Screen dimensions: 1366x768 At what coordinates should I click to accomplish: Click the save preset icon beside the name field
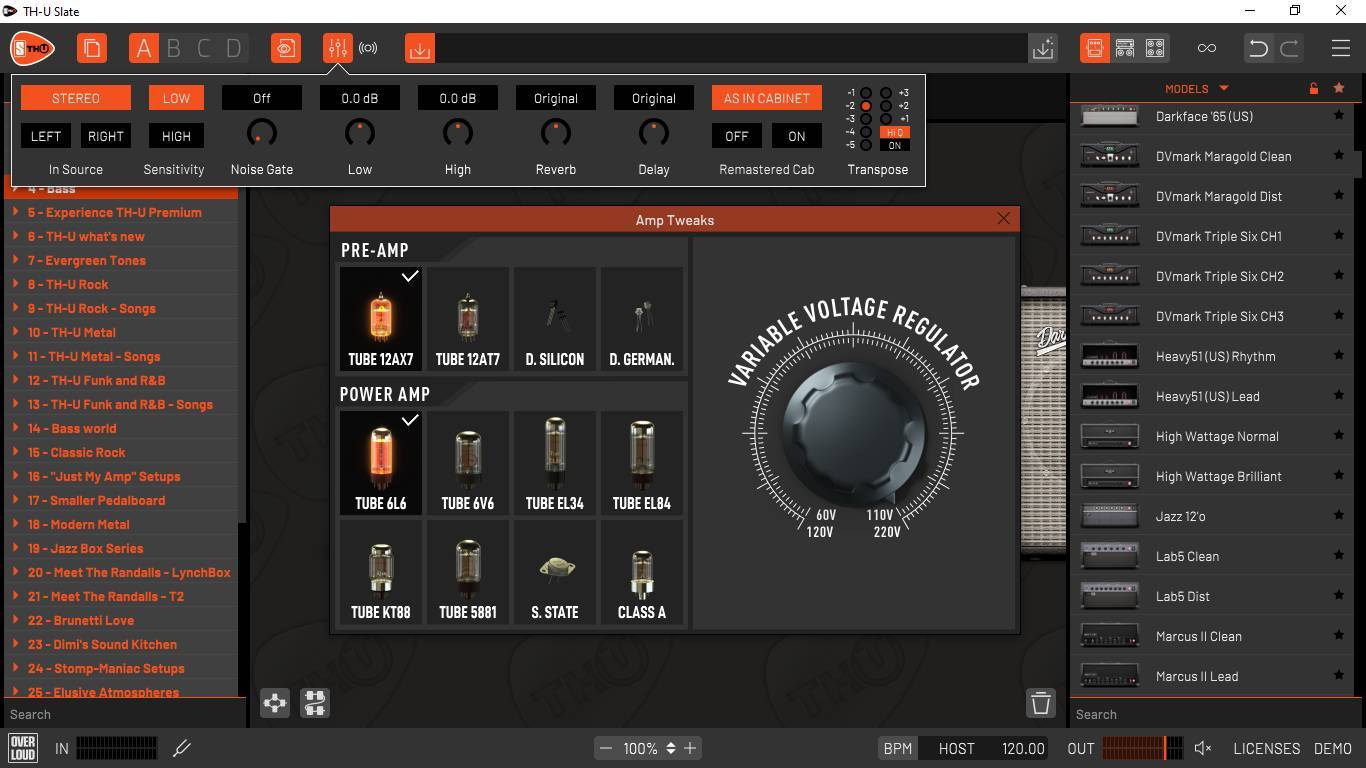[1043, 48]
